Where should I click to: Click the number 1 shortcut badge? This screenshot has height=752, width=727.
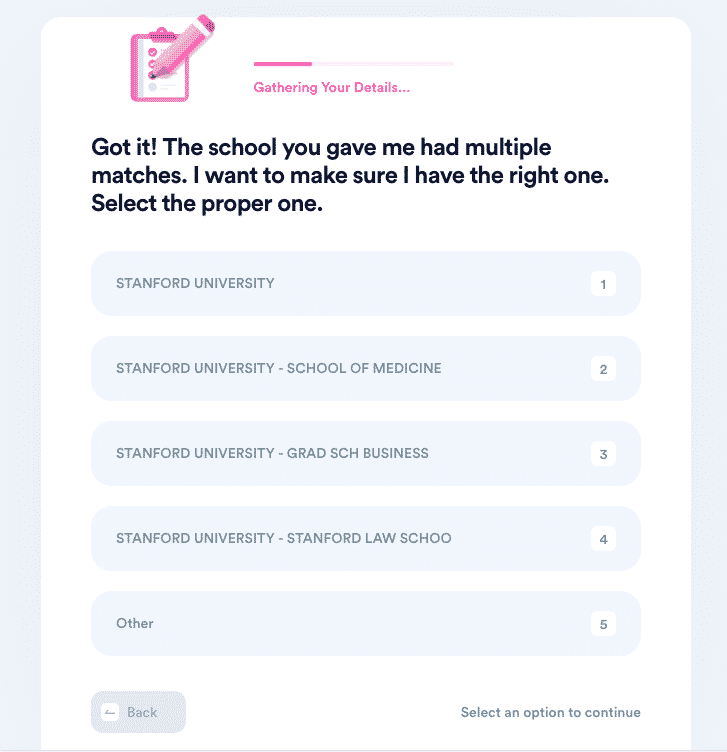[603, 284]
